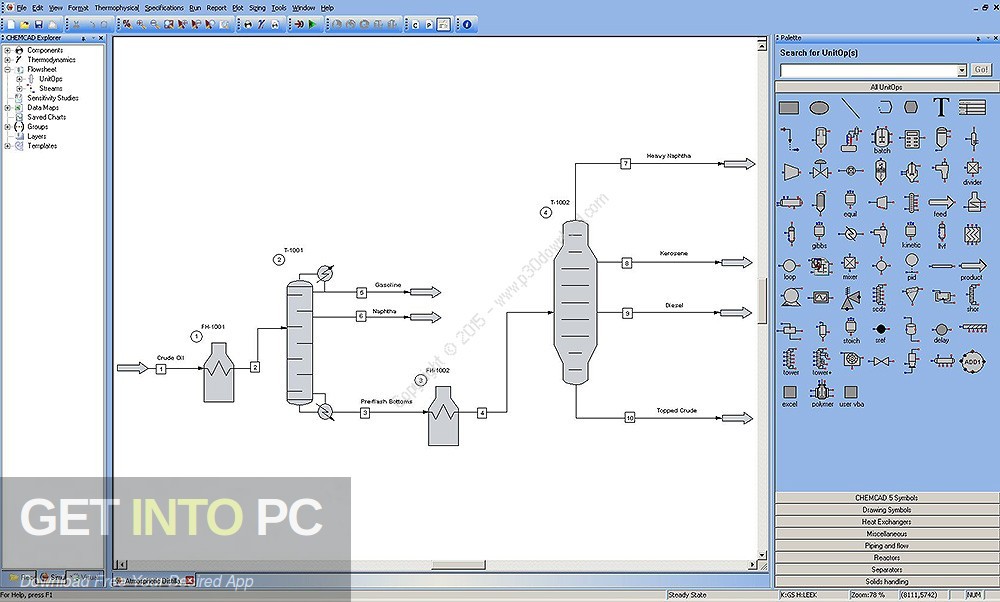Pick the sref unit op icon
The width and height of the screenshot is (1000, 602).
880,332
